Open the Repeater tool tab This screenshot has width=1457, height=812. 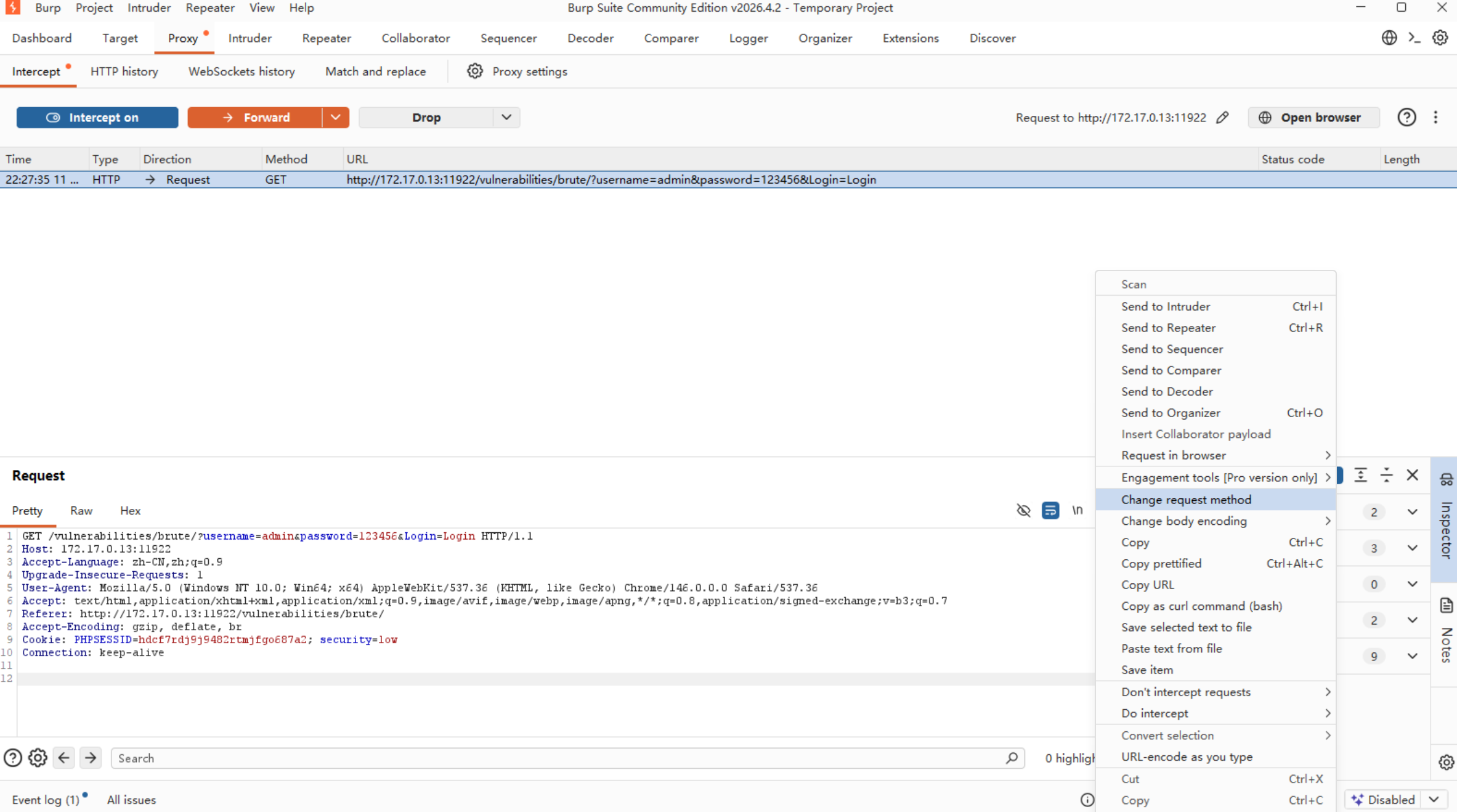click(x=327, y=38)
